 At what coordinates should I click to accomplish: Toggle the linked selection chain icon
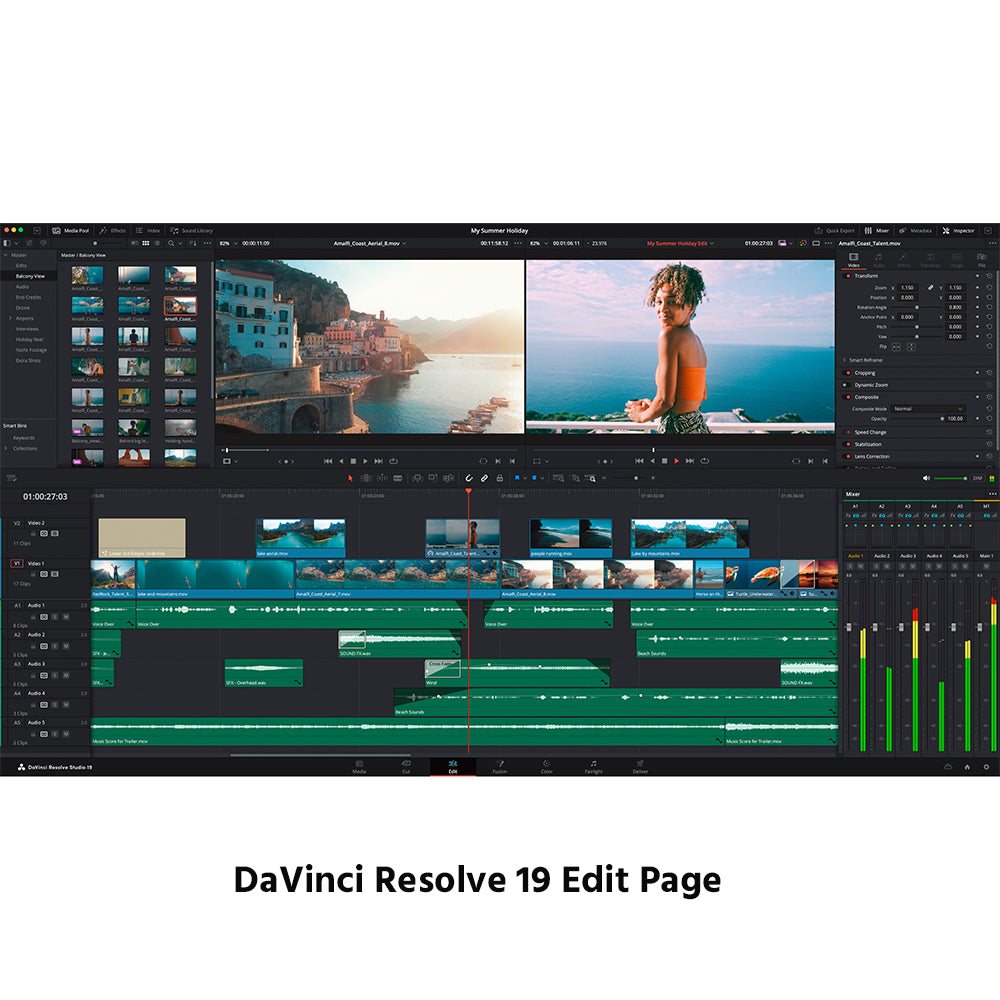point(484,478)
